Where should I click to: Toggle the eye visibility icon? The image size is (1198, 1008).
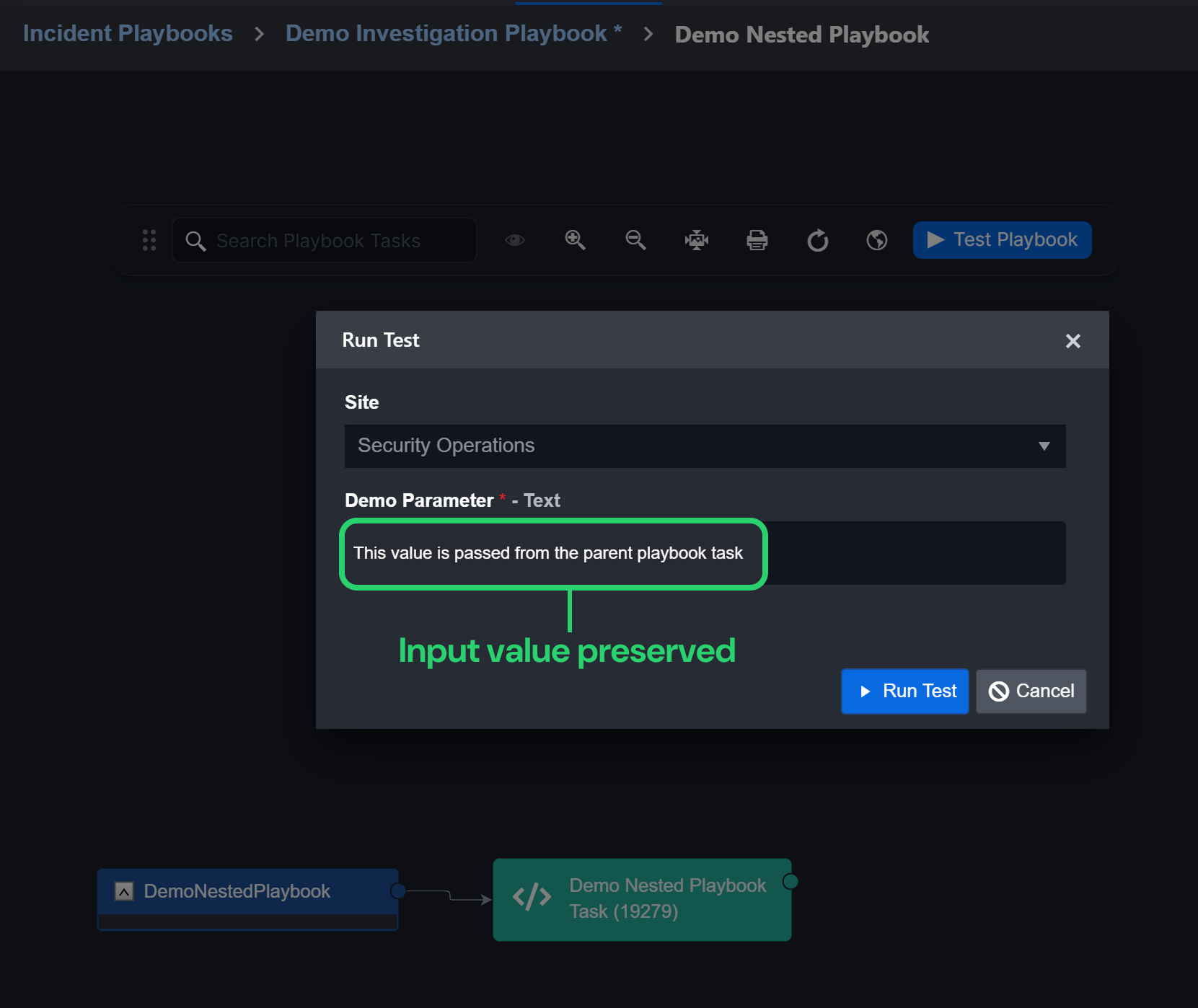(x=514, y=240)
